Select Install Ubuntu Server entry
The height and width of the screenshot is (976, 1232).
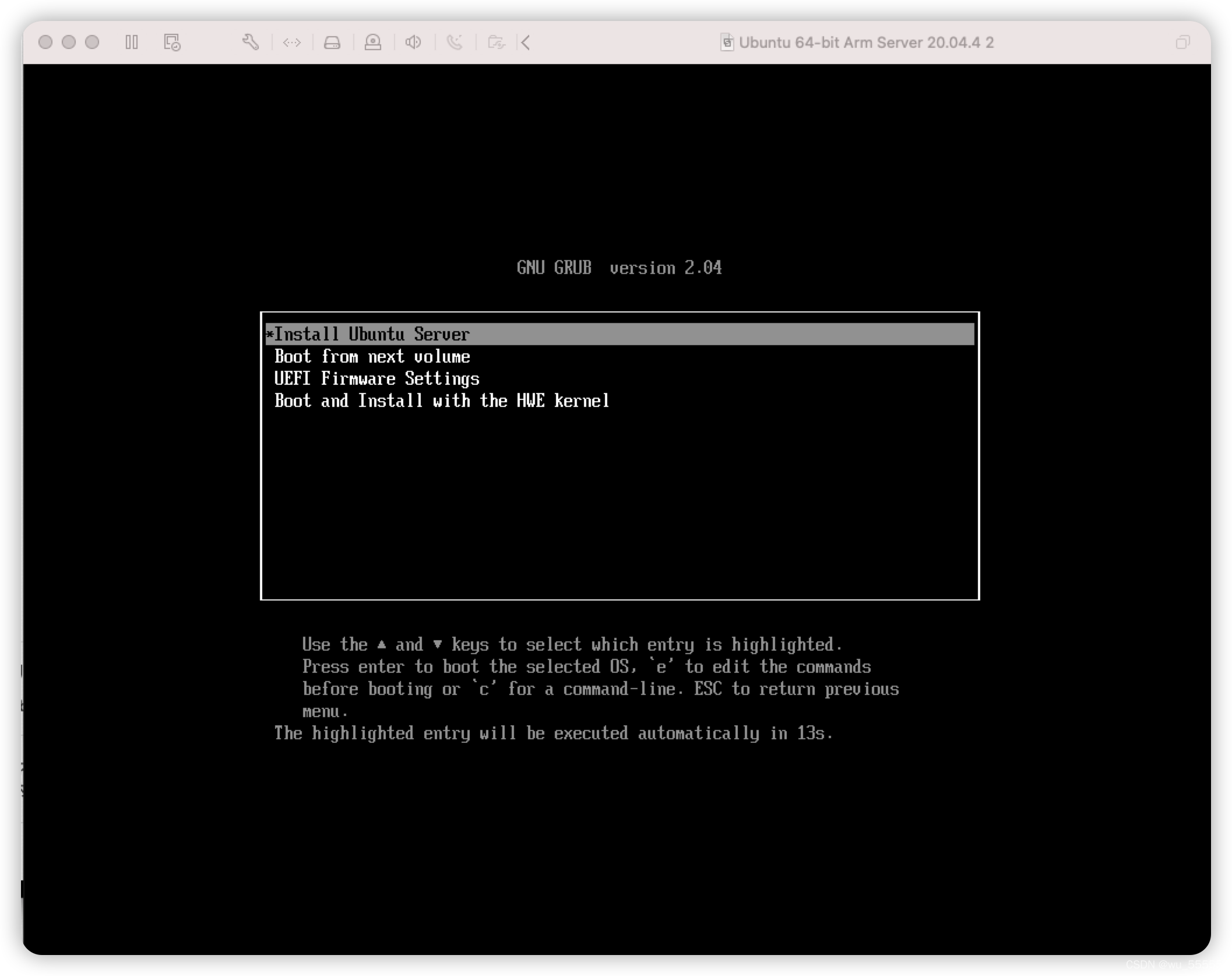point(619,334)
